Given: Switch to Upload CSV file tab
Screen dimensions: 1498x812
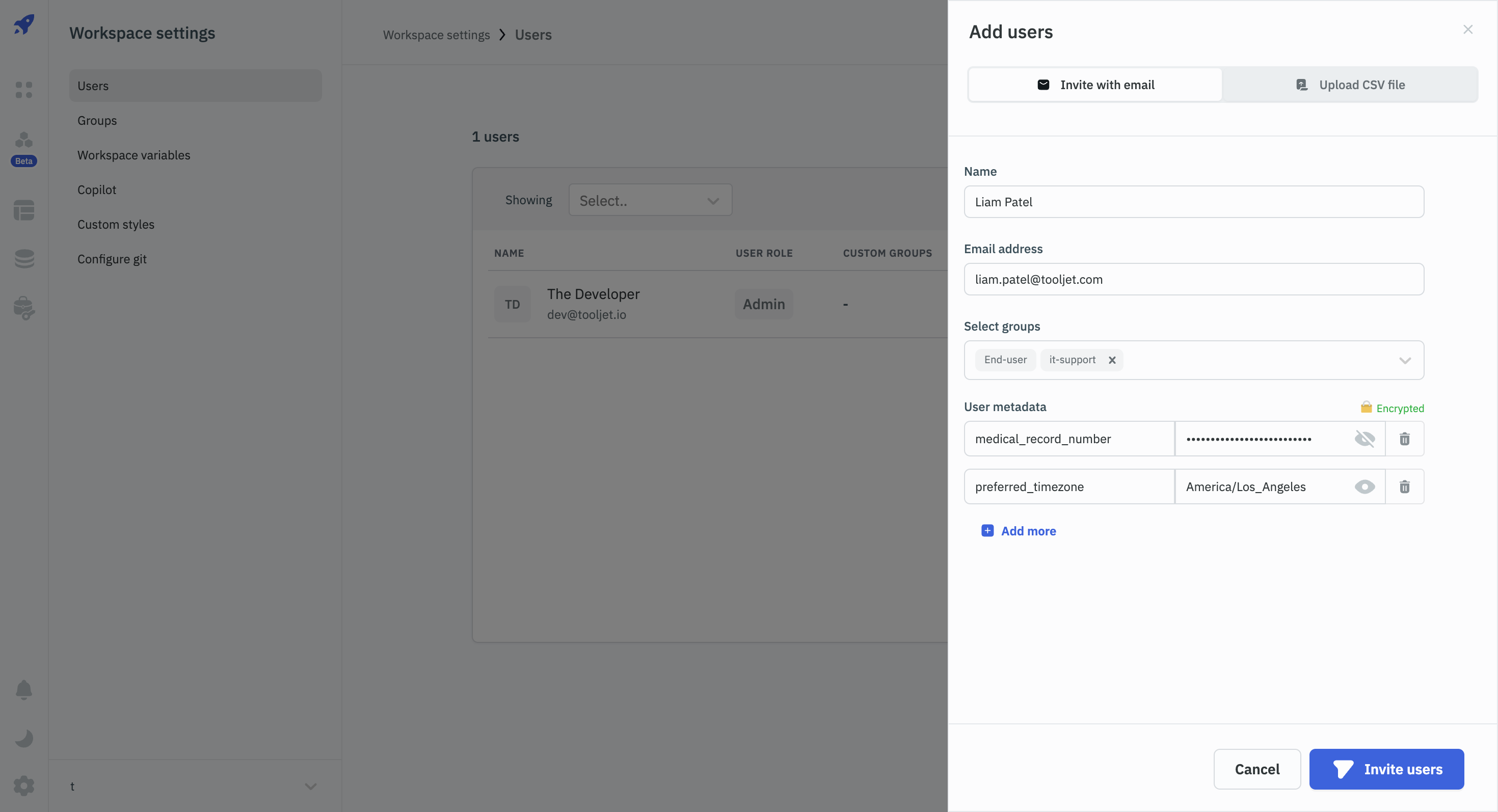Looking at the screenshot, I should pyautogui.click(x=1350, y=85).
